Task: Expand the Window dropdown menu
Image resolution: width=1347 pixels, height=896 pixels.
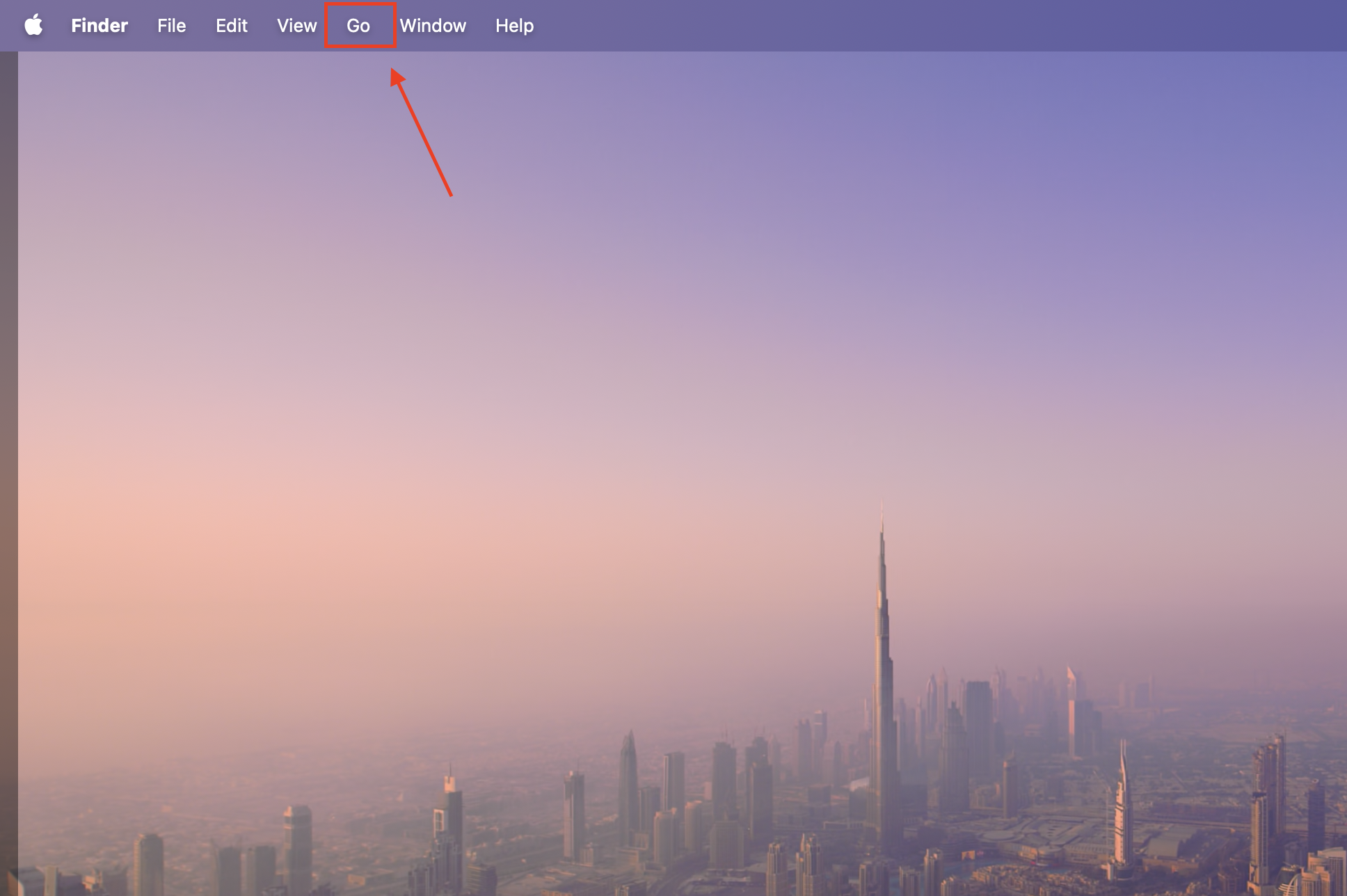Action: click(433, 26)
